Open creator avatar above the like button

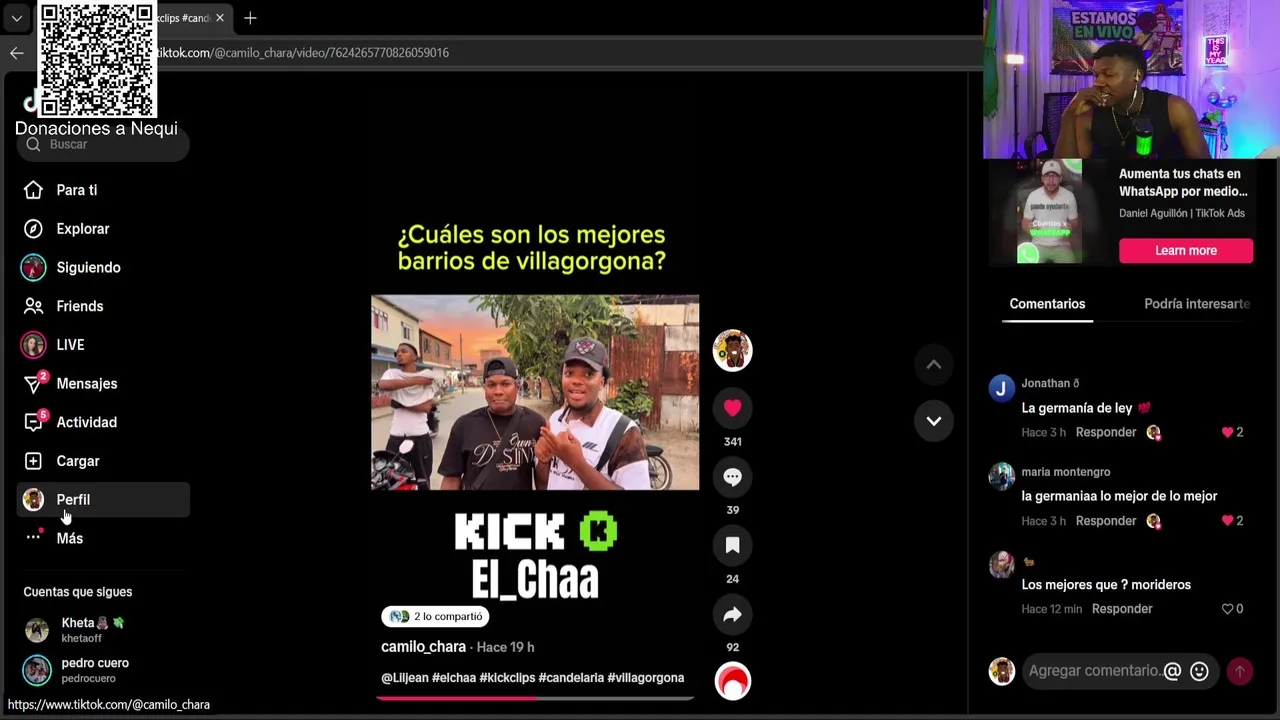[x=732, y=350]
